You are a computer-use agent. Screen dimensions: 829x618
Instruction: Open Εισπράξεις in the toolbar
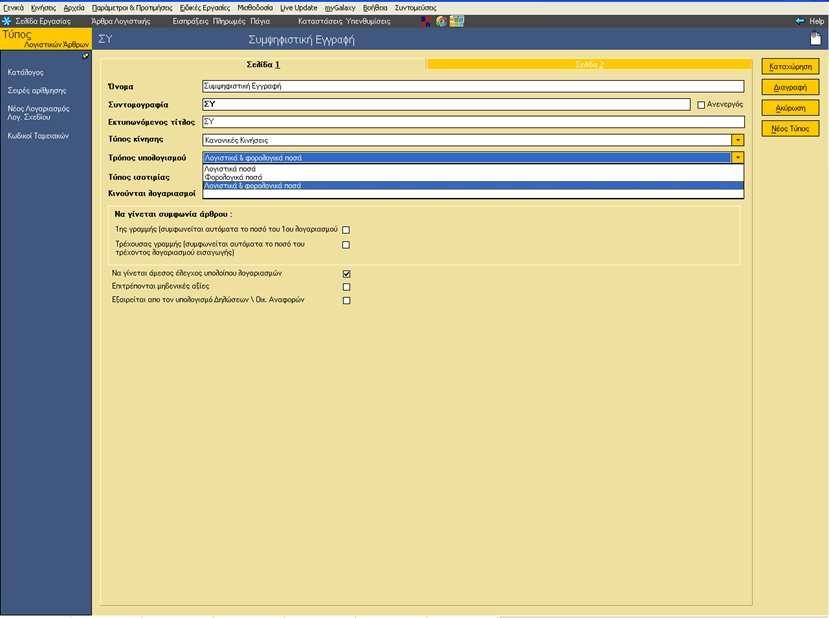tap(190, 21)
